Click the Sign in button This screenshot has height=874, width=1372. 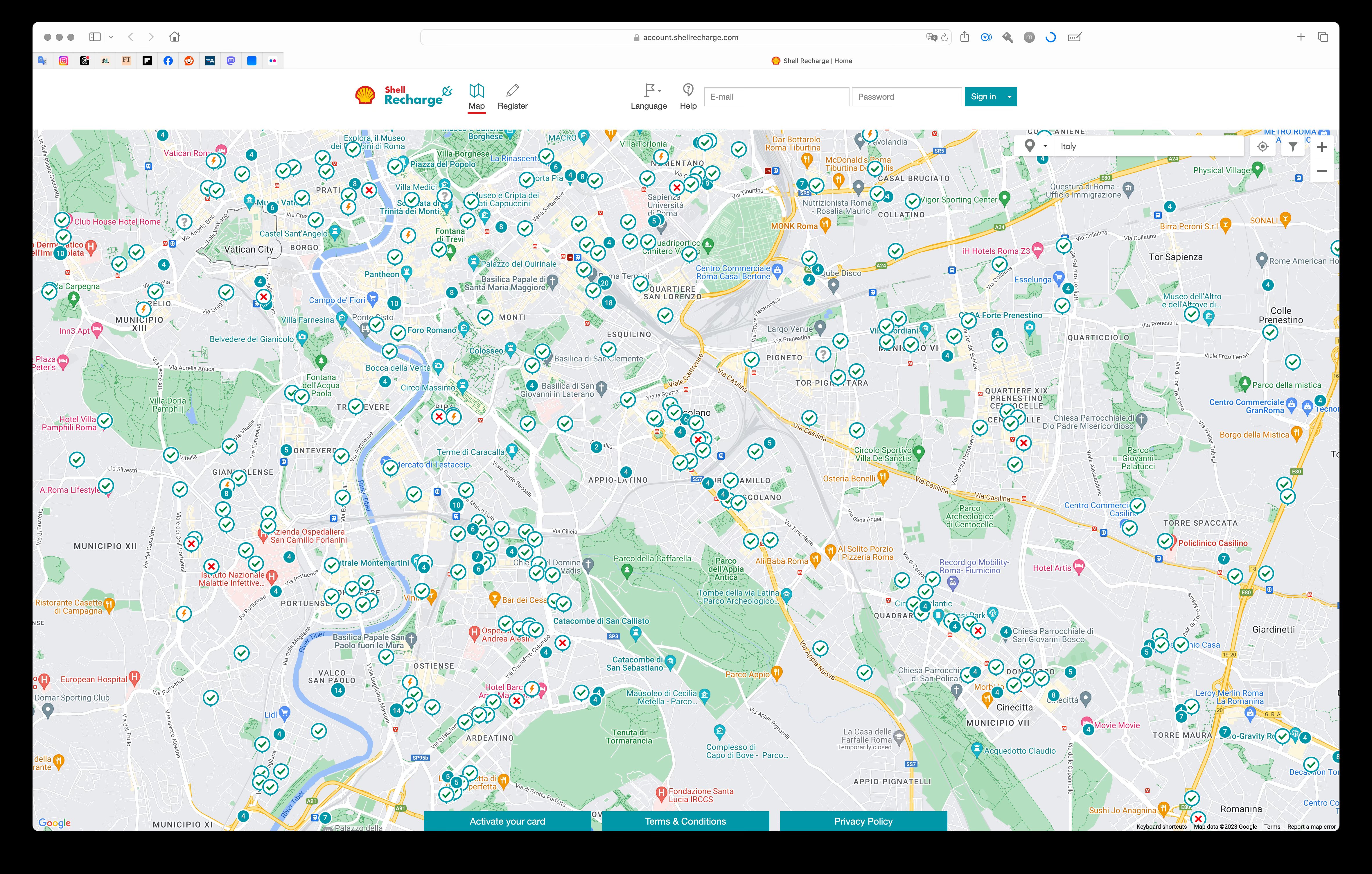click(983, 97)
